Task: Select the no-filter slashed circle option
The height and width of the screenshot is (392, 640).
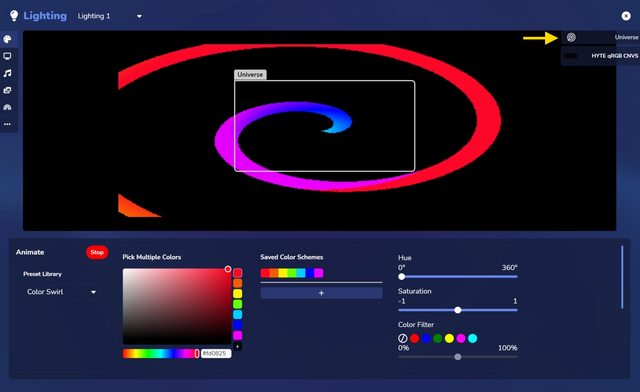Action: (402, 338)
